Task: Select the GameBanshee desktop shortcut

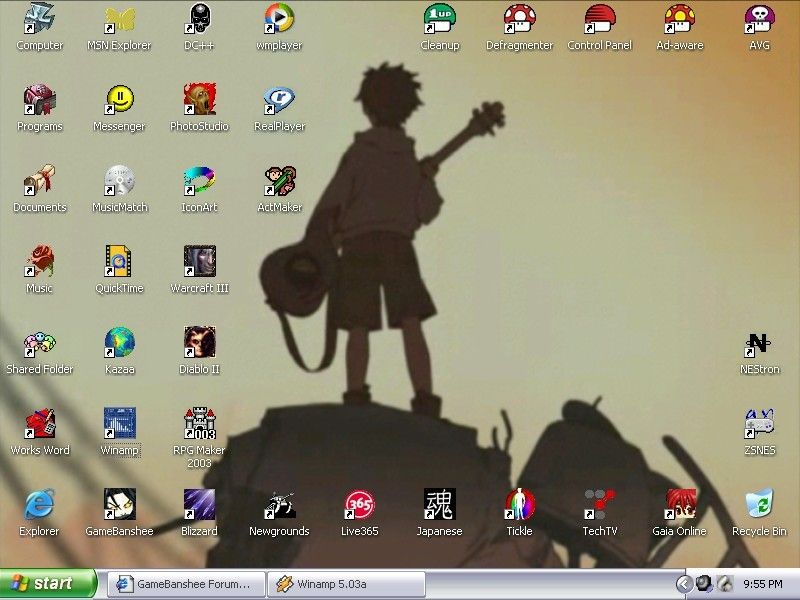Action: pyautogui.click(x=119, y=504)
